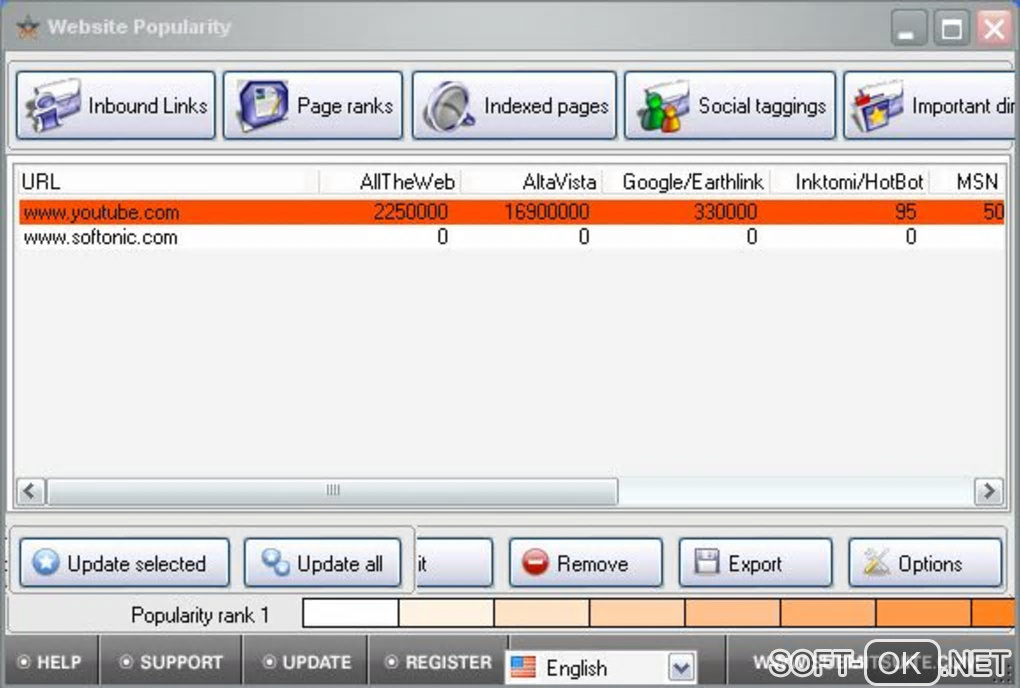Viewport: 1020px width, 688px height.
Task: Click the Page ranks document icon
Action: 263,105
